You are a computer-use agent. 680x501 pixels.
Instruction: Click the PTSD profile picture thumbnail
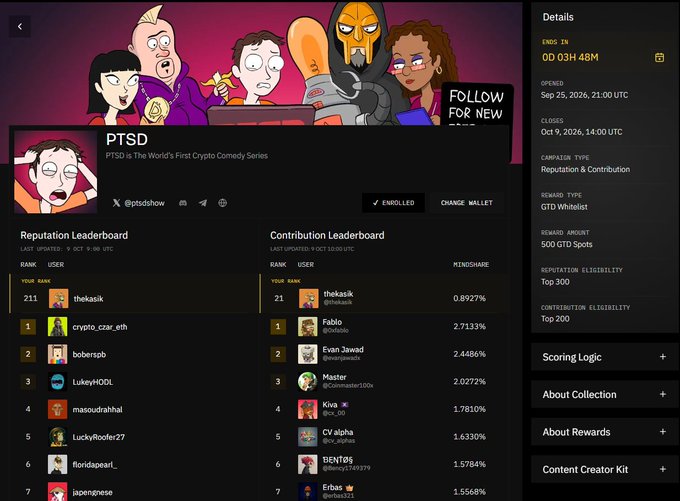tap(56, 172)
